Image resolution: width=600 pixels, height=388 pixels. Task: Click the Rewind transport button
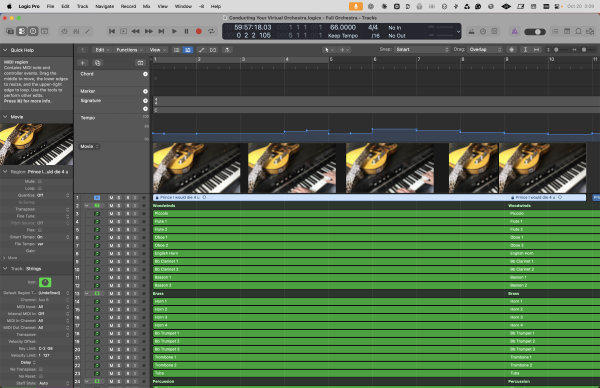click(x=135, y=31)
